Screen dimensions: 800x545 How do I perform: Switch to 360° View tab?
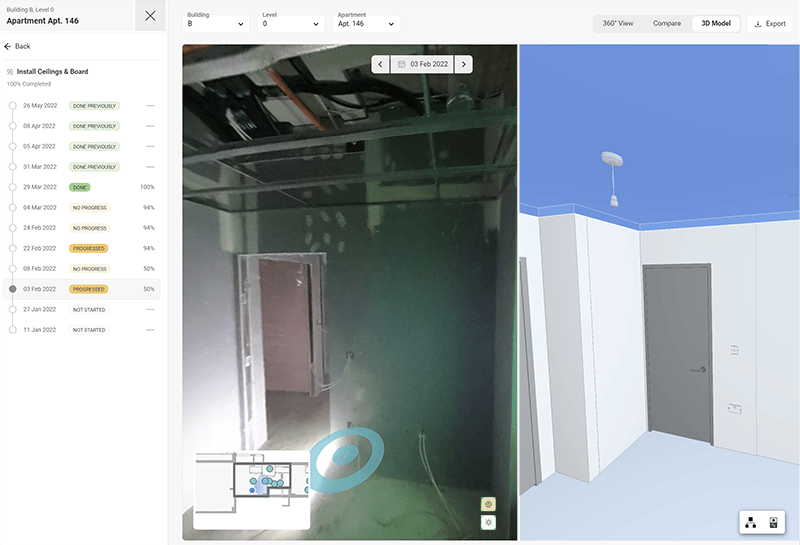pos(617,23)
